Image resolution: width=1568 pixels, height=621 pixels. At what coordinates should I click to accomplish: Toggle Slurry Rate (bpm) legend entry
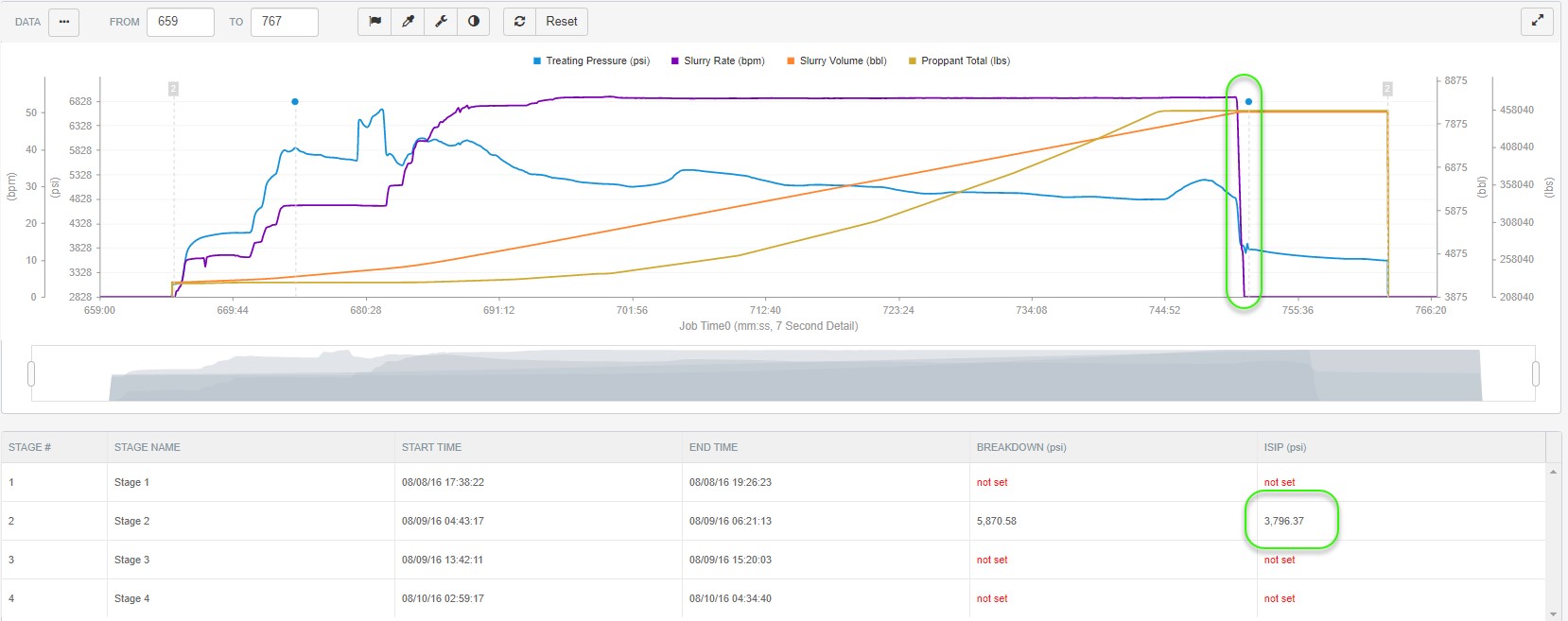(x=718, y=61)
